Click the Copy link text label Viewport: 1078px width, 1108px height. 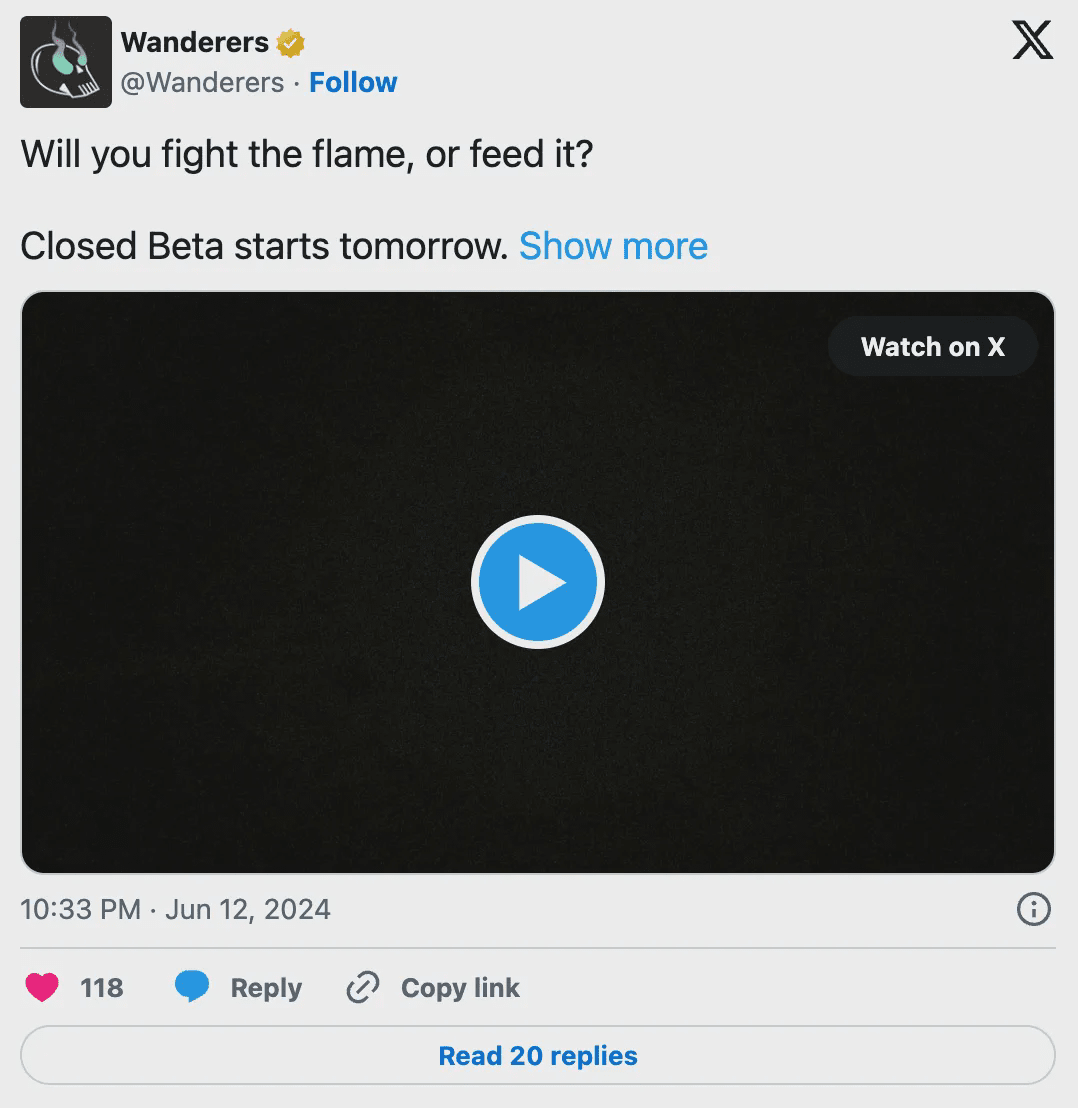click(460, 988)
